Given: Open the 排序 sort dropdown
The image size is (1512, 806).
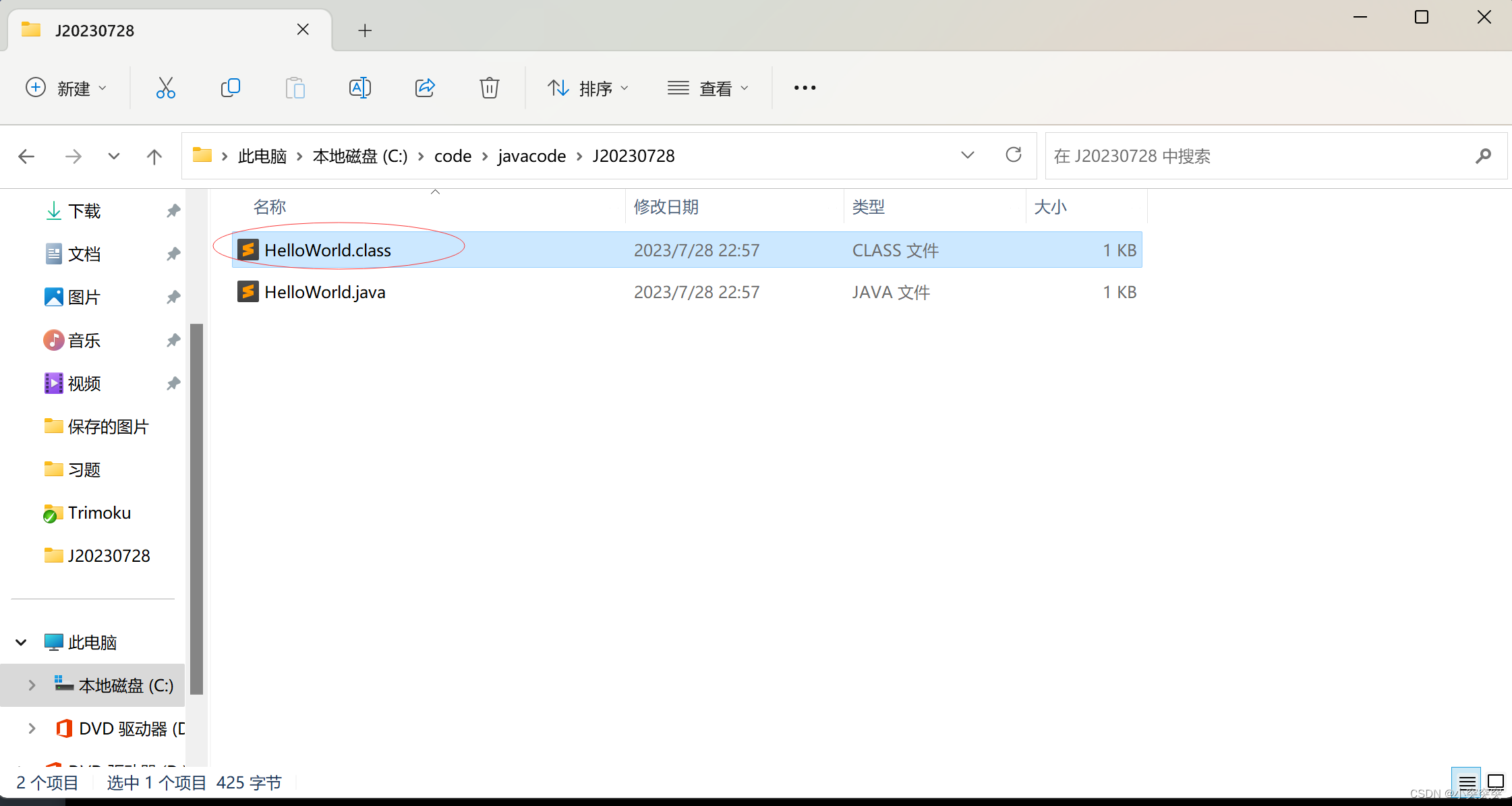Looking at the screenshot, I should pyautogui.click(x=588, y=88).
